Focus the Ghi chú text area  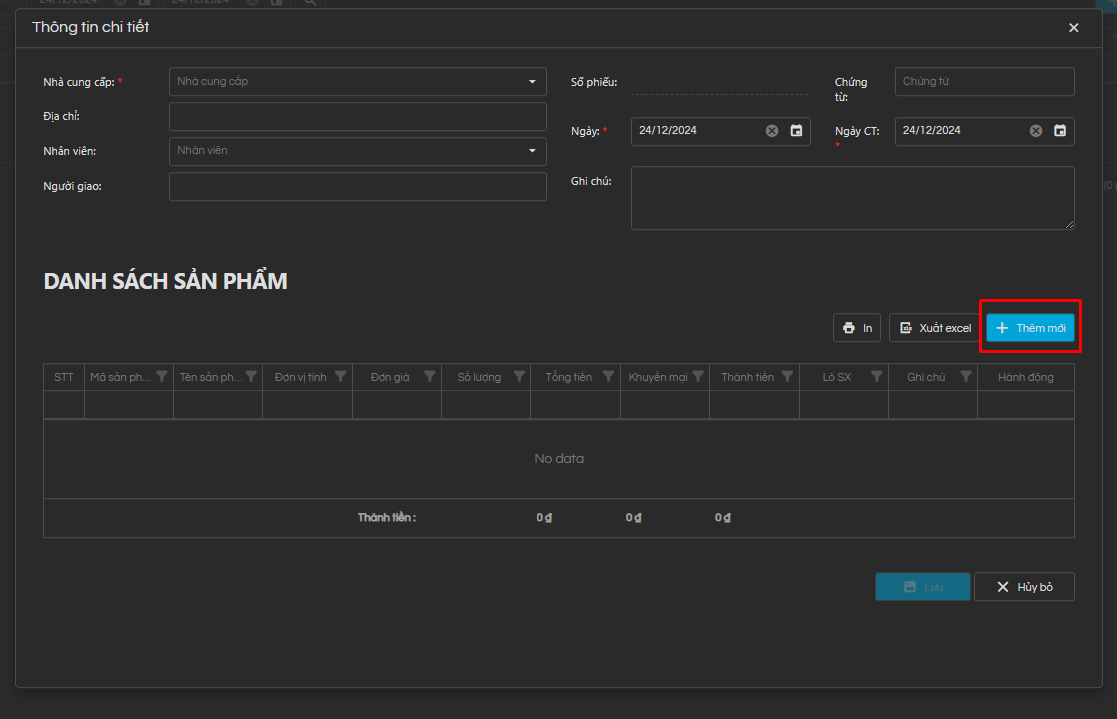pos(852,198)
